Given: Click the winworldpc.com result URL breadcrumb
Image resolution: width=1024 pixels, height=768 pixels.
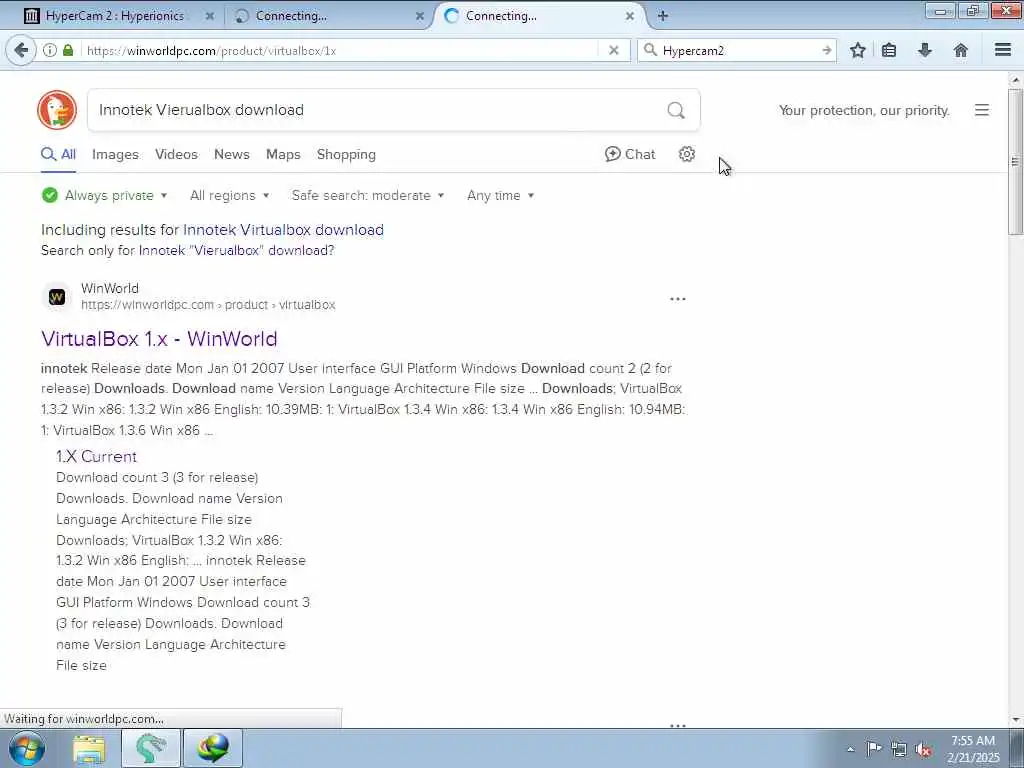Looking at the screenshot, I should pos(208,305).
